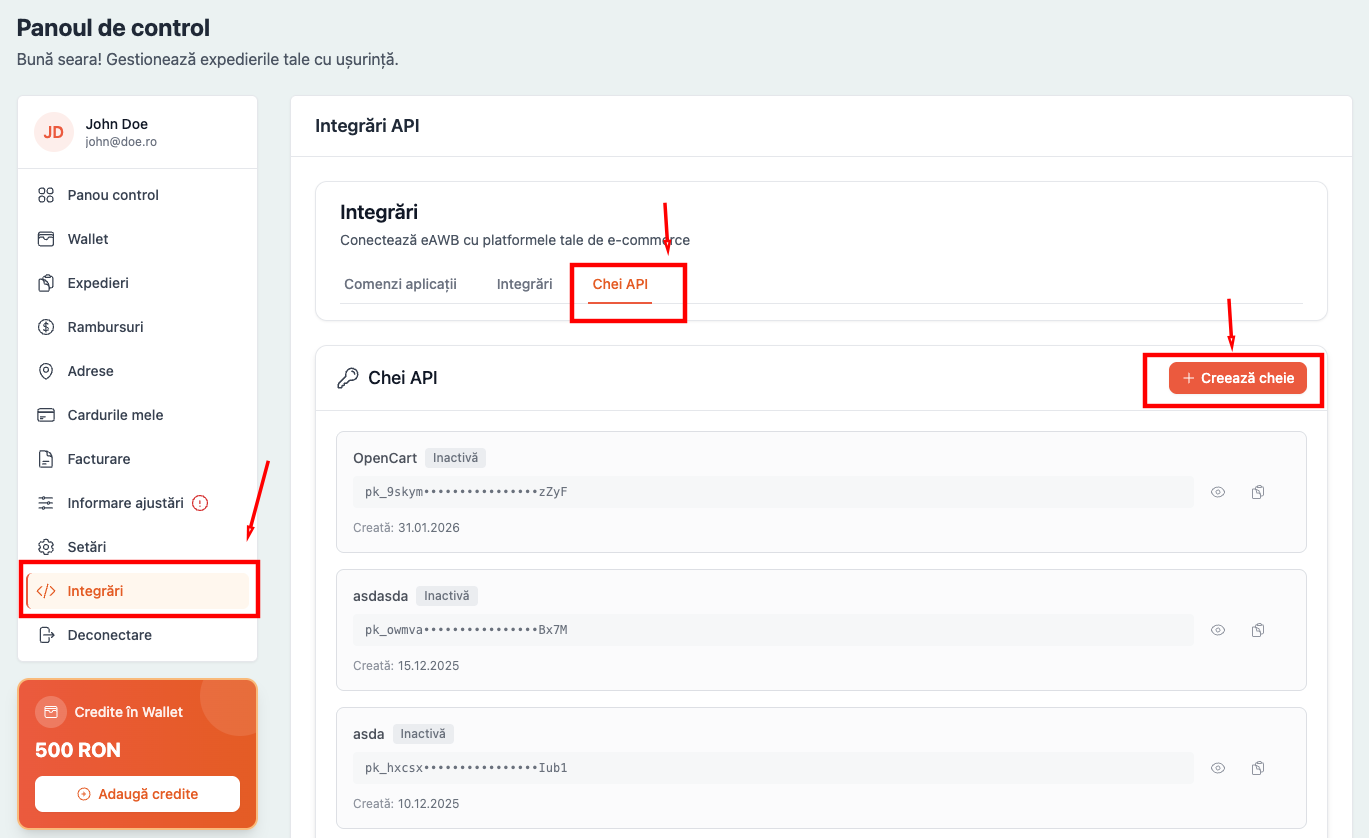Click the Deconectare exit icon

46,635
